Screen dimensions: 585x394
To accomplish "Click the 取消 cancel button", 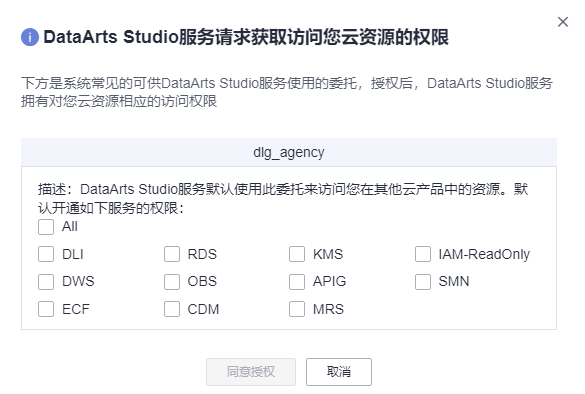I will pos(339,372).
